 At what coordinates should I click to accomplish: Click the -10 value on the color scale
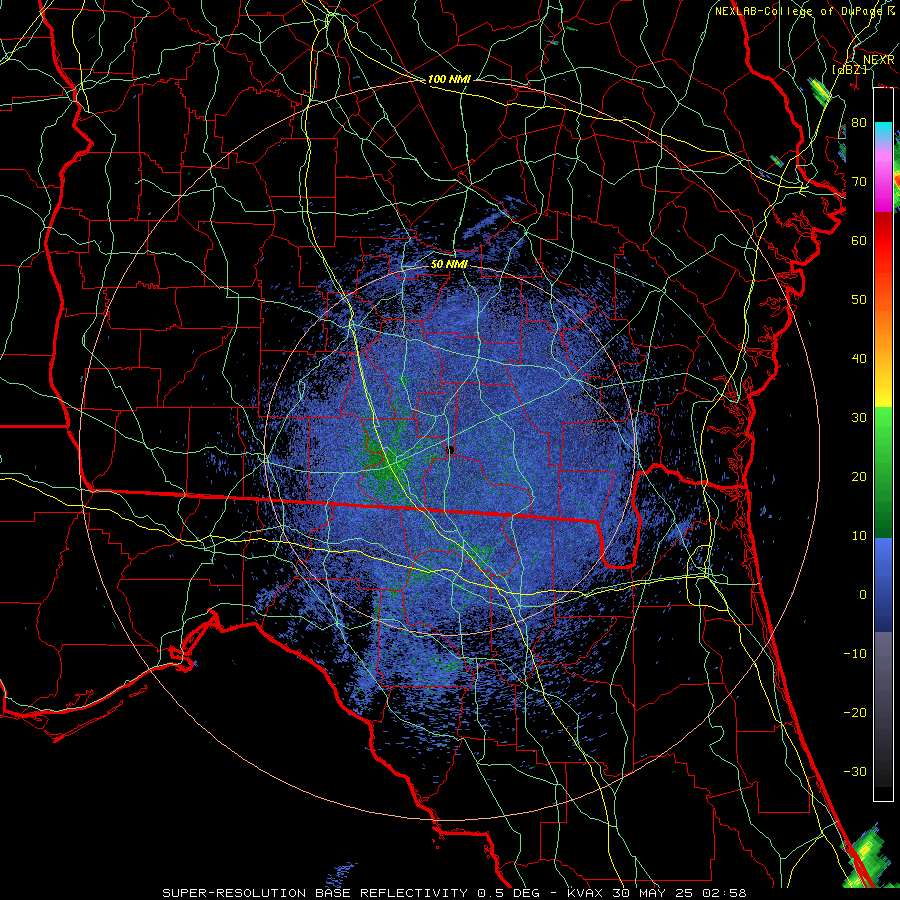855,654
